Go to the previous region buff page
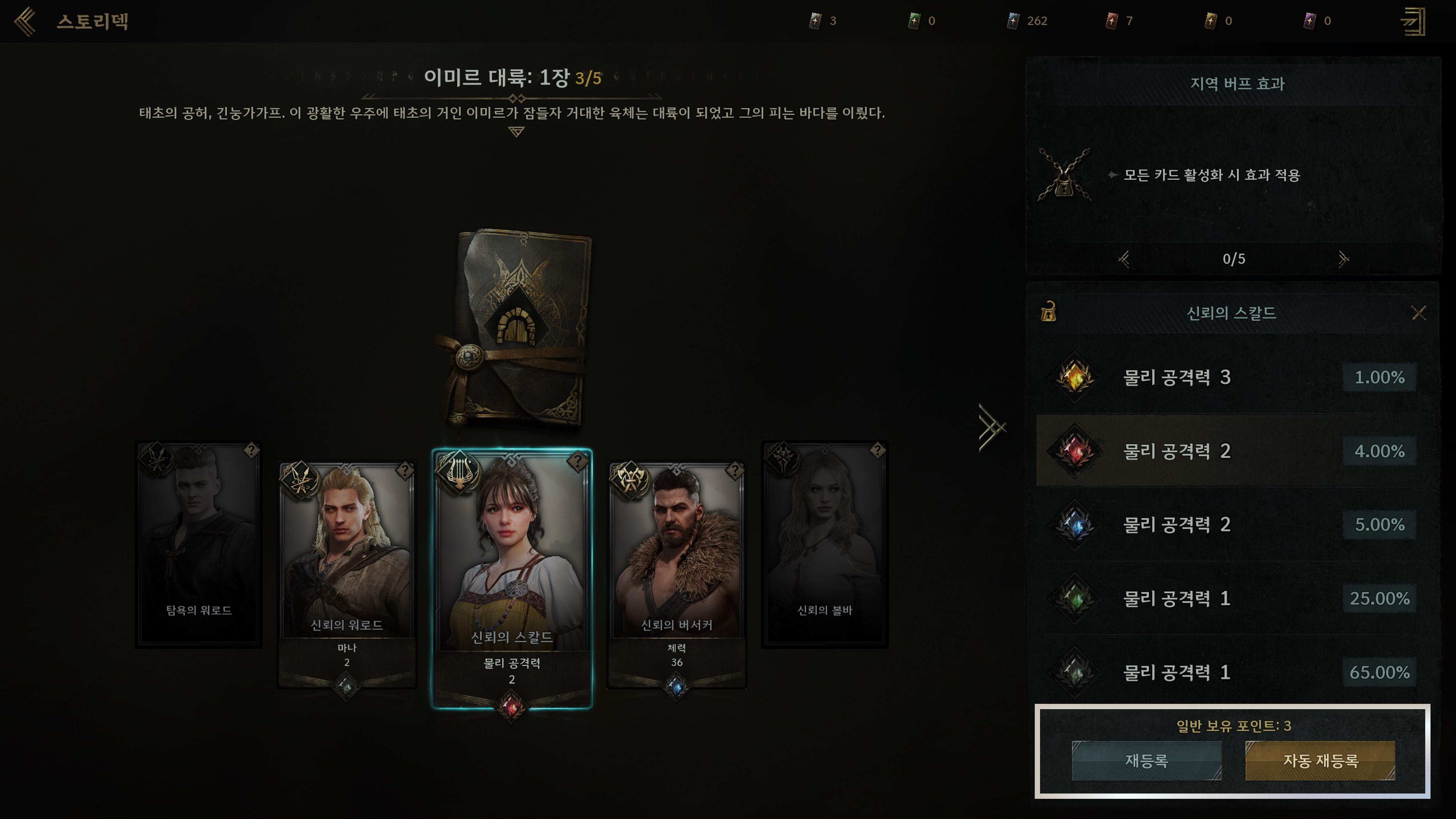The width and height of the screenshot is (1456, 819). [x=1124, y=259]
